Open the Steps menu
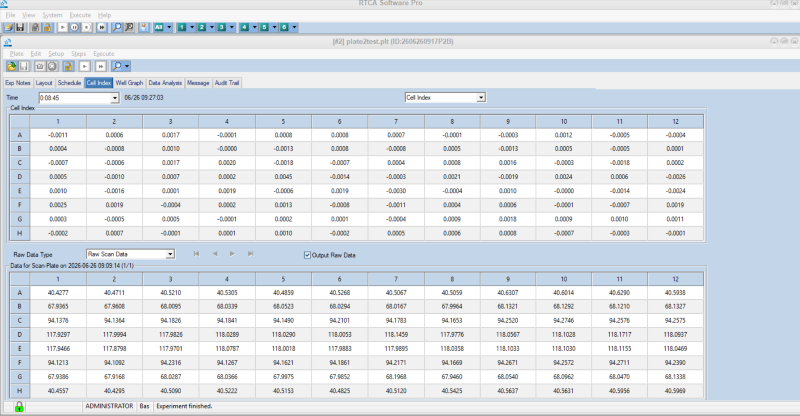The width and height of the screenshot is (800, 416). coord(79,54)
